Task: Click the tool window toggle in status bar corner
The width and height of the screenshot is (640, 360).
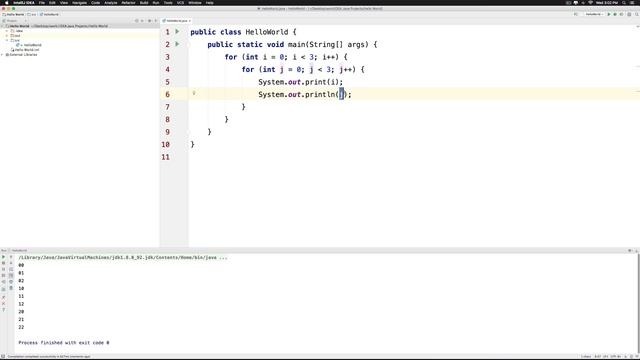Action: 3,356
